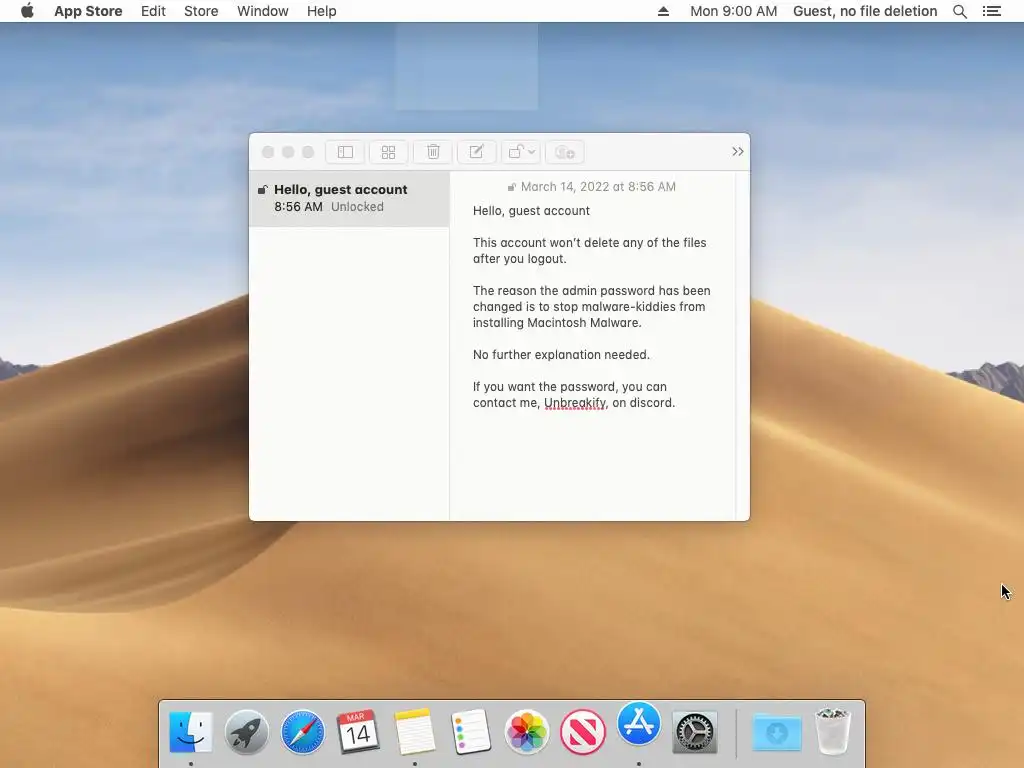The height and width of the screenshot is (768, 1024).
Task: Open Reminders from the Dock
Action: 471,732
